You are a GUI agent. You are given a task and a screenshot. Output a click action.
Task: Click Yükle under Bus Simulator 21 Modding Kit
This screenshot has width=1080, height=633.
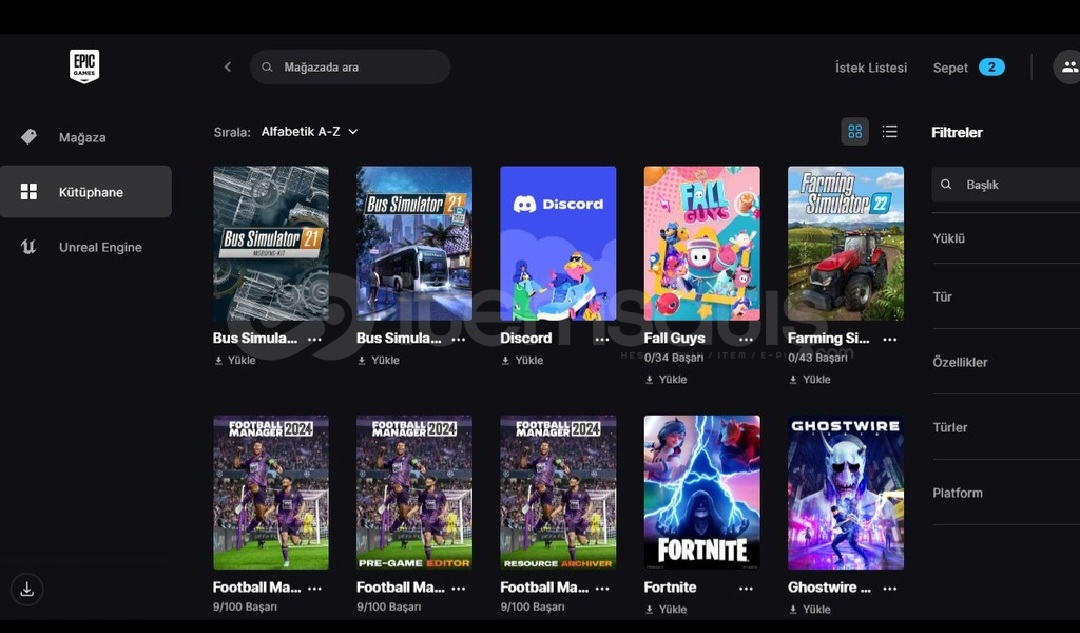235,360
